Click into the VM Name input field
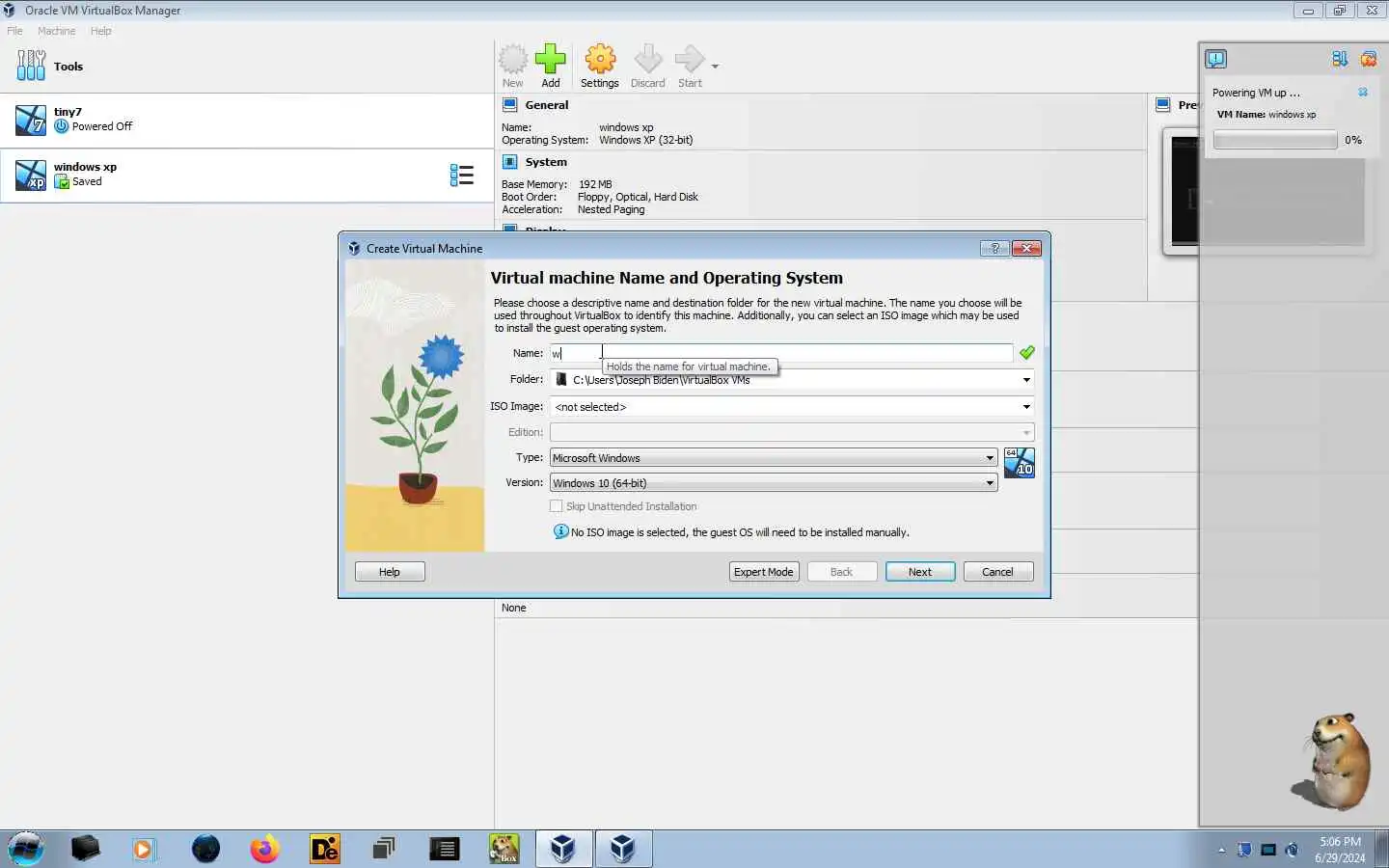This screenshot has height=868, width=1389. (x=781, y=353)
